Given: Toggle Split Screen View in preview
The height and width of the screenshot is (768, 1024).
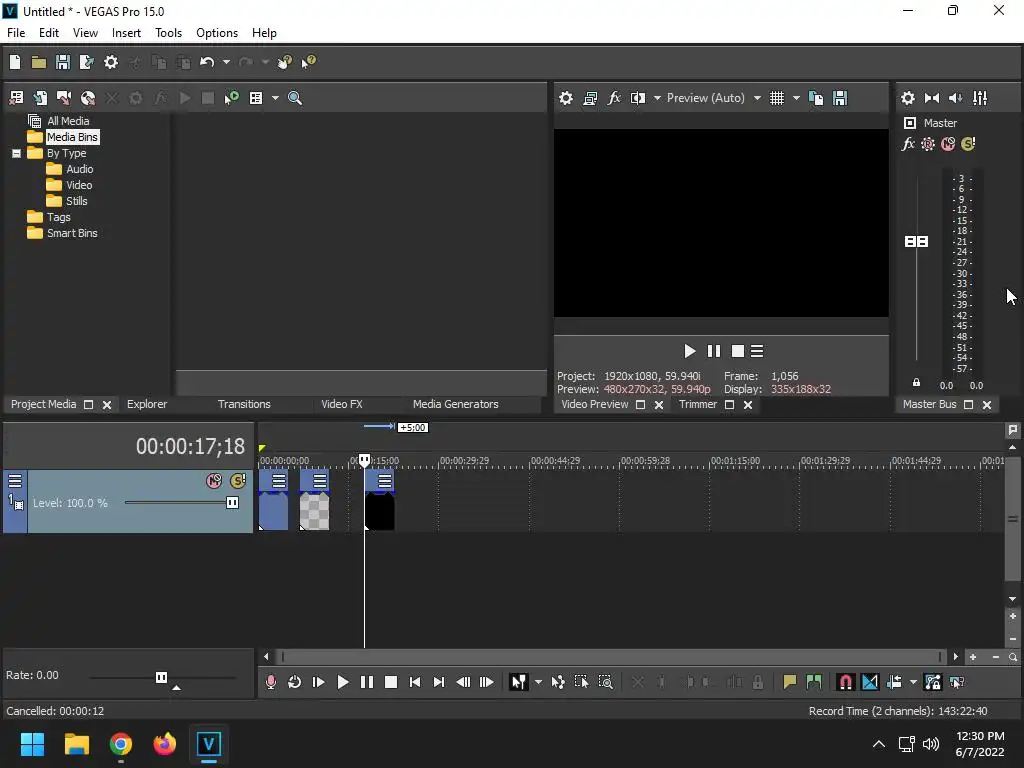Looking at the screenshot, I should pos(638,98).
